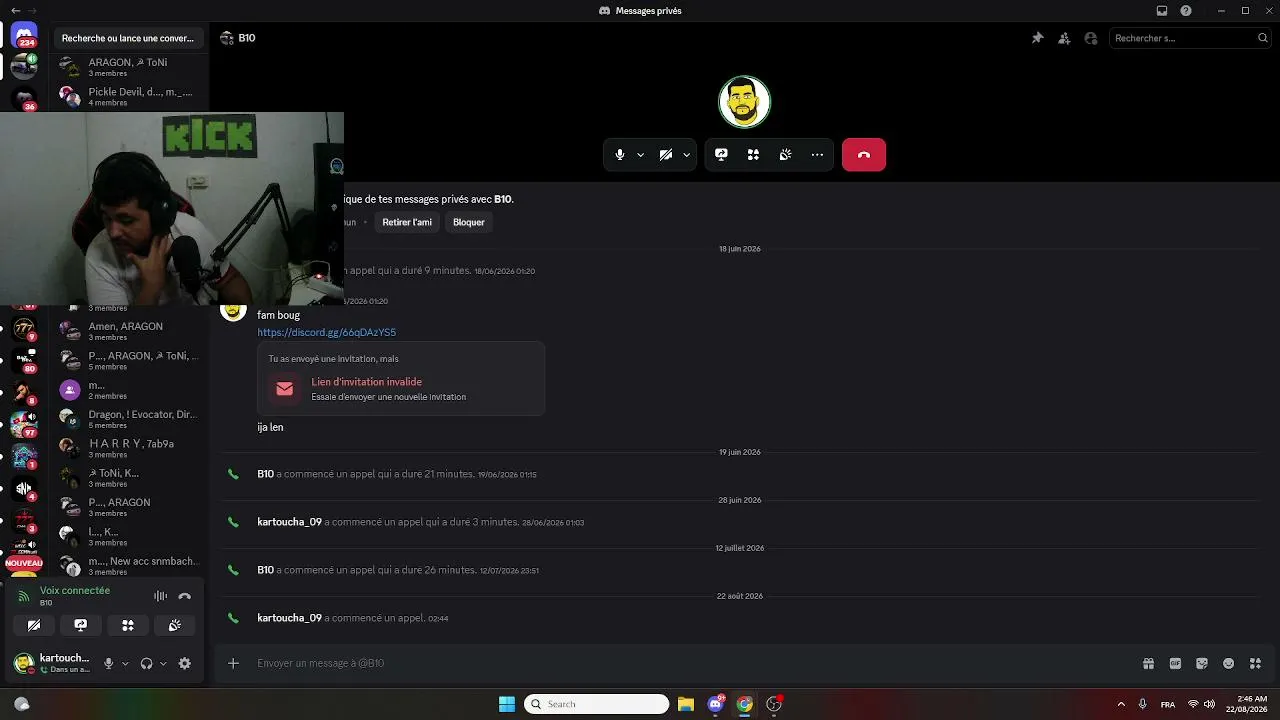Share screen from the voice panel
The width and height of the screenshot is (1280, 720).
81,625
